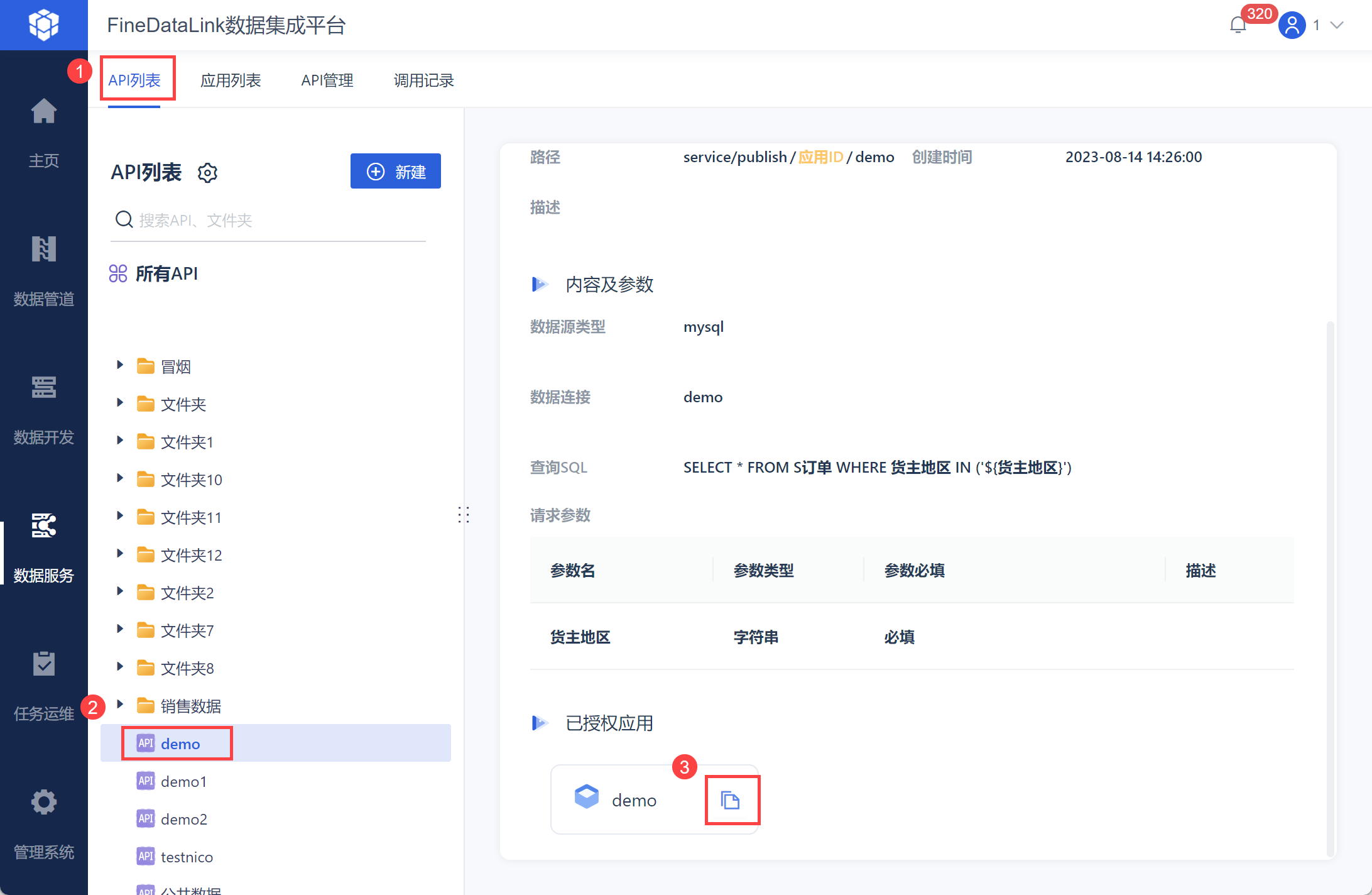
Task: Click the 新建 button
Action: click(396, 171)
